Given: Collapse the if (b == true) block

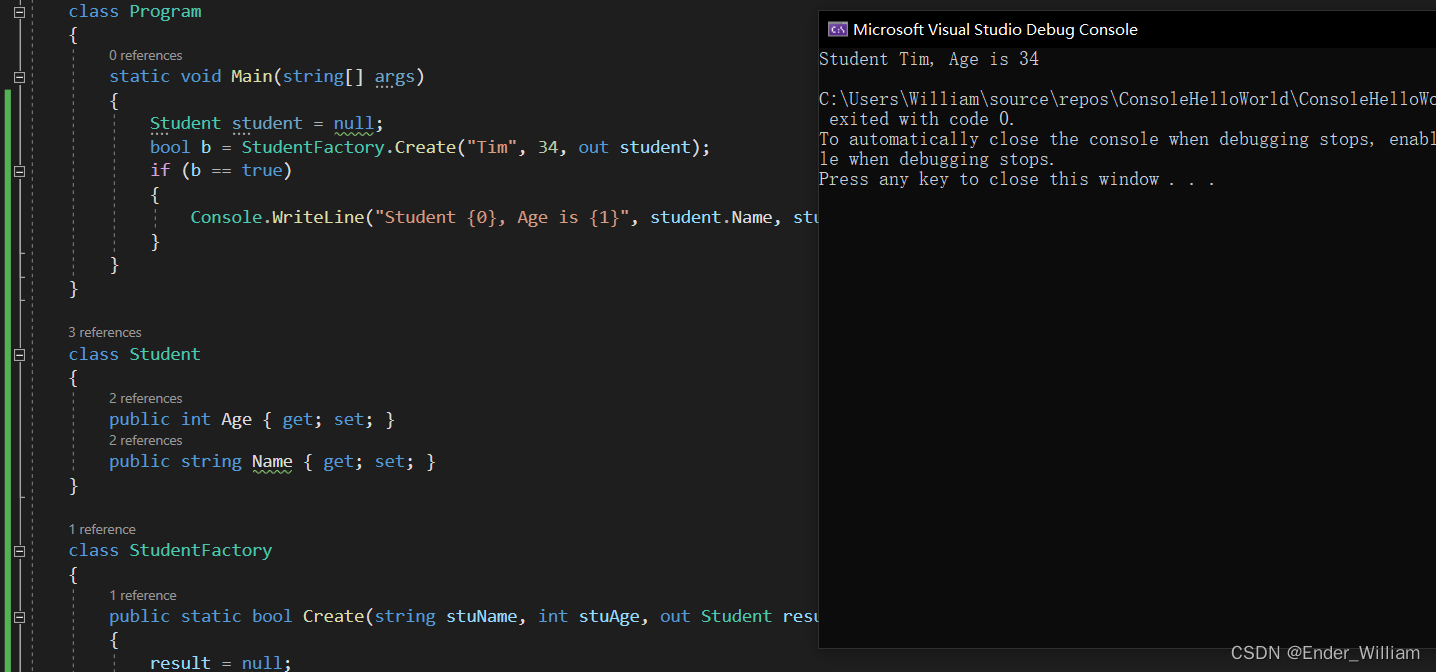Looking at the screenshot, I should click(19, 171).
